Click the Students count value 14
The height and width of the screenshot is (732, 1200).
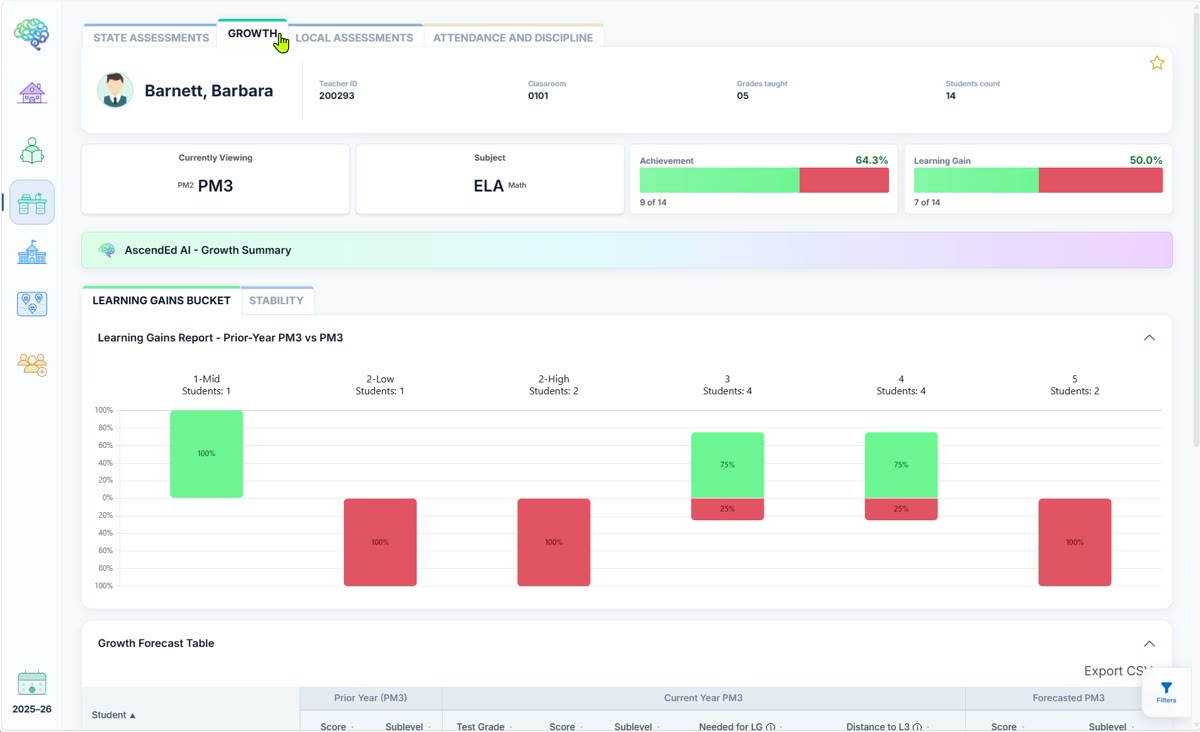click(x=951, y=96)
